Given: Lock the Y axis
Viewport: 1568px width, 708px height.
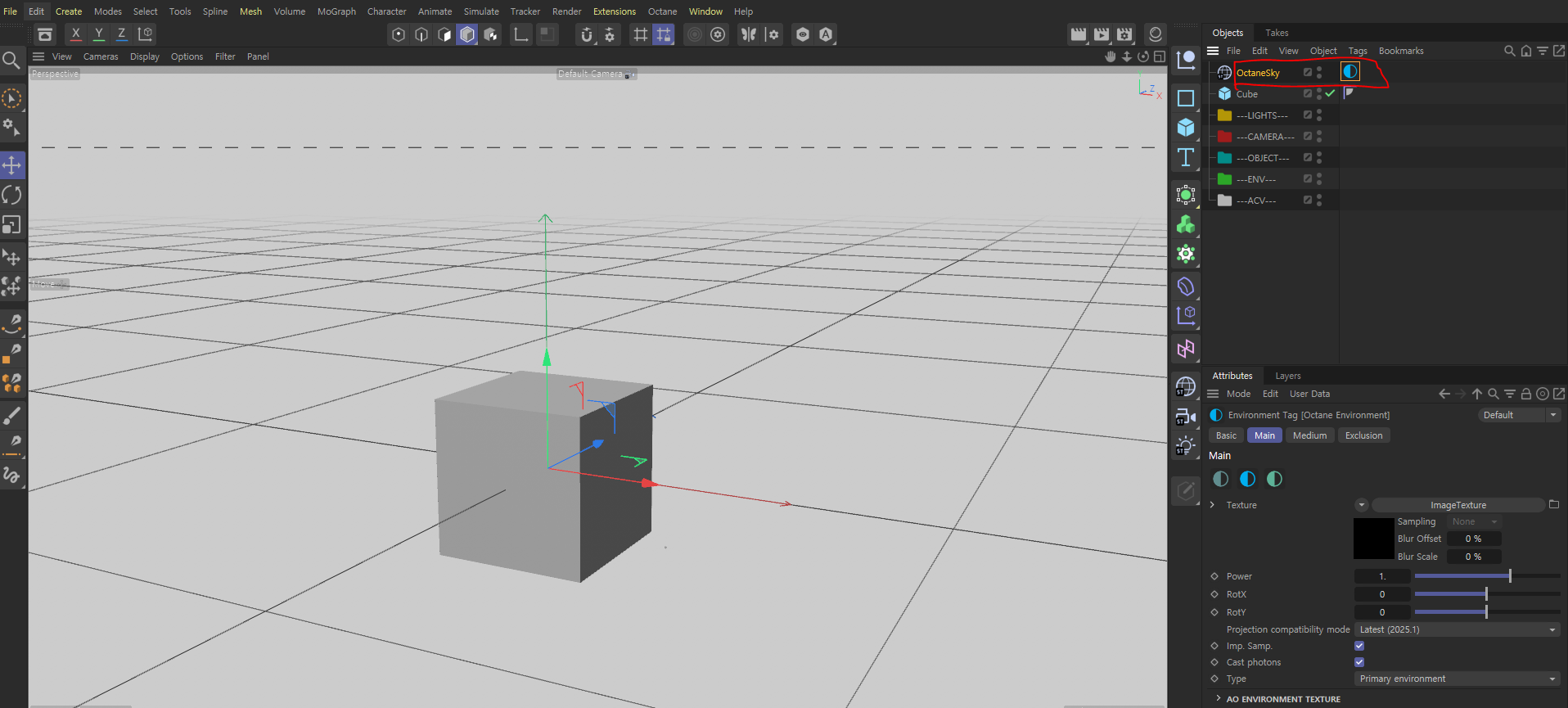Looking at the screenshot, I should (x=99, y=34).
